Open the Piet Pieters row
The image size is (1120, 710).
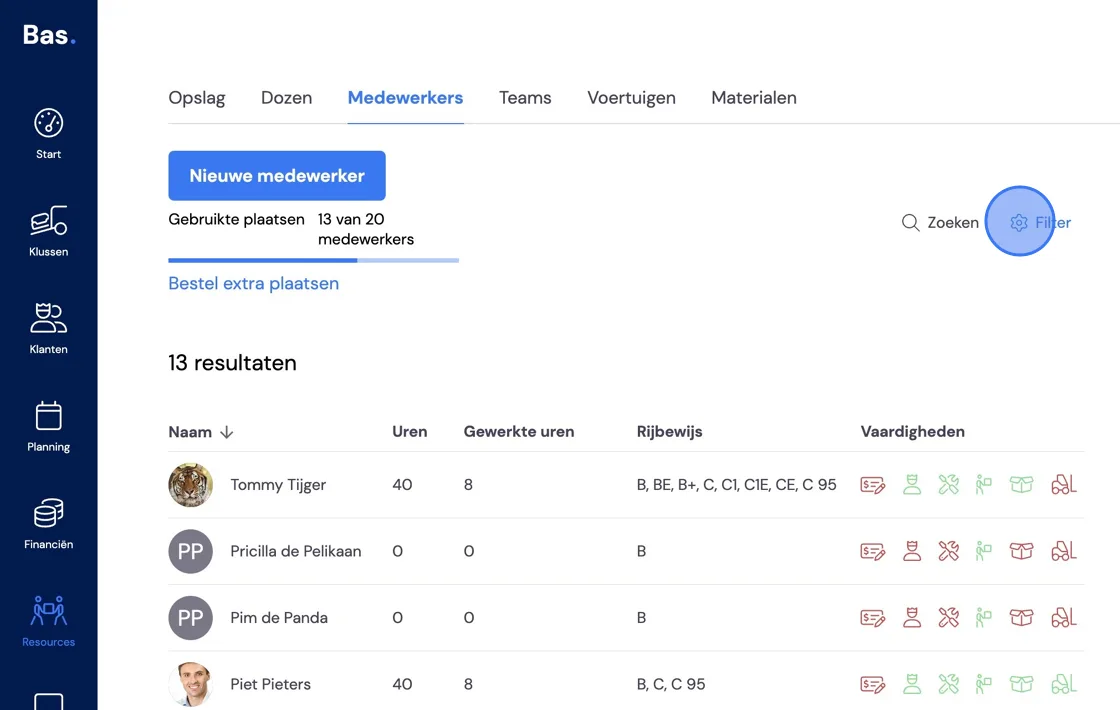point(626,683)
